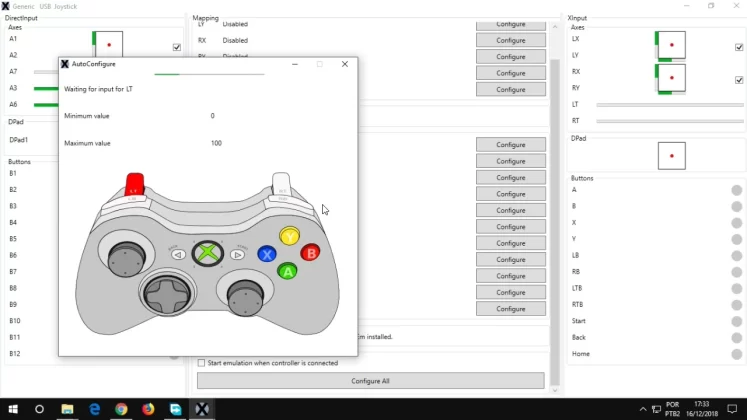Viewport: 747px width, 420px height.
Task: Click the DirectInput A1 axis indicator box
Action: 109,44
